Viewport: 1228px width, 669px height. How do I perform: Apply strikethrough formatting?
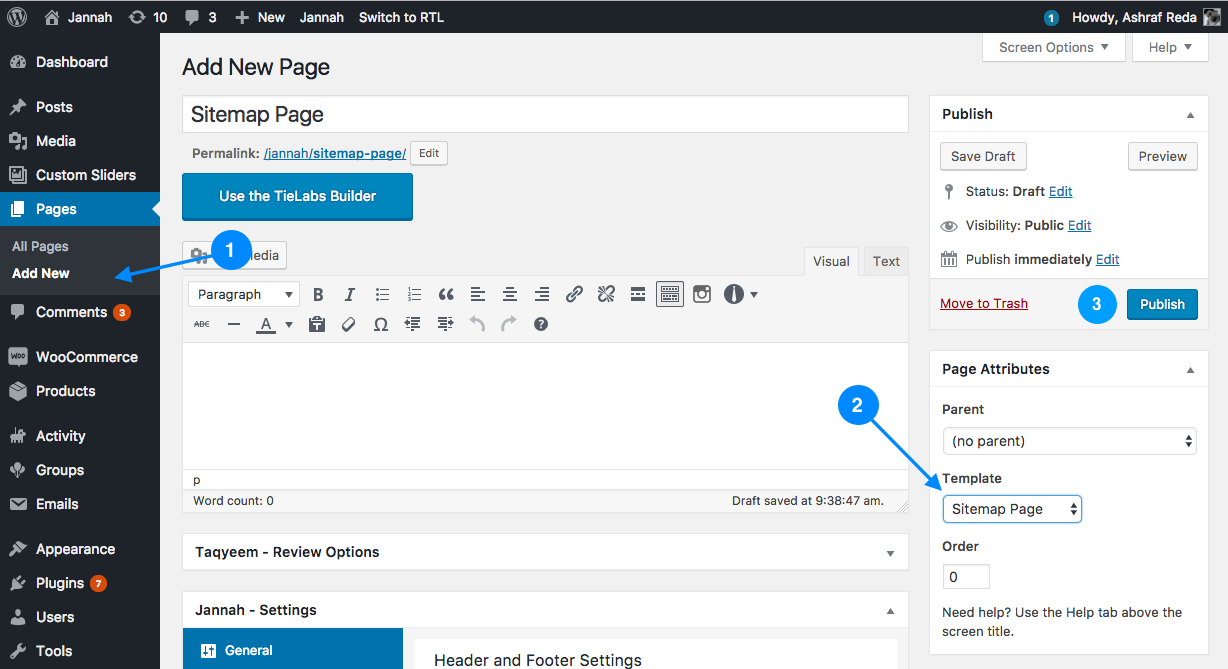click(202, 324)
